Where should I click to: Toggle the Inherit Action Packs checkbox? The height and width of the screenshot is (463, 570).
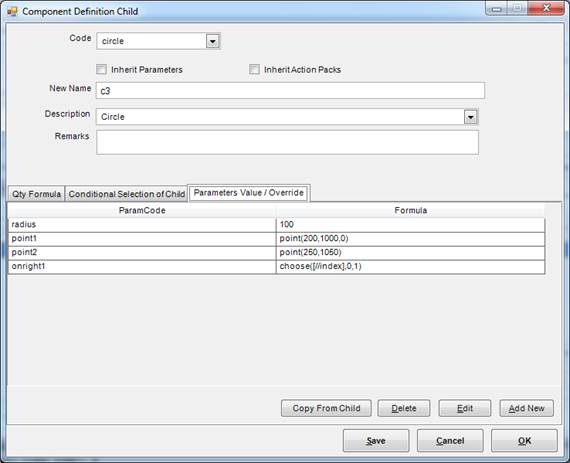[254, 69]
